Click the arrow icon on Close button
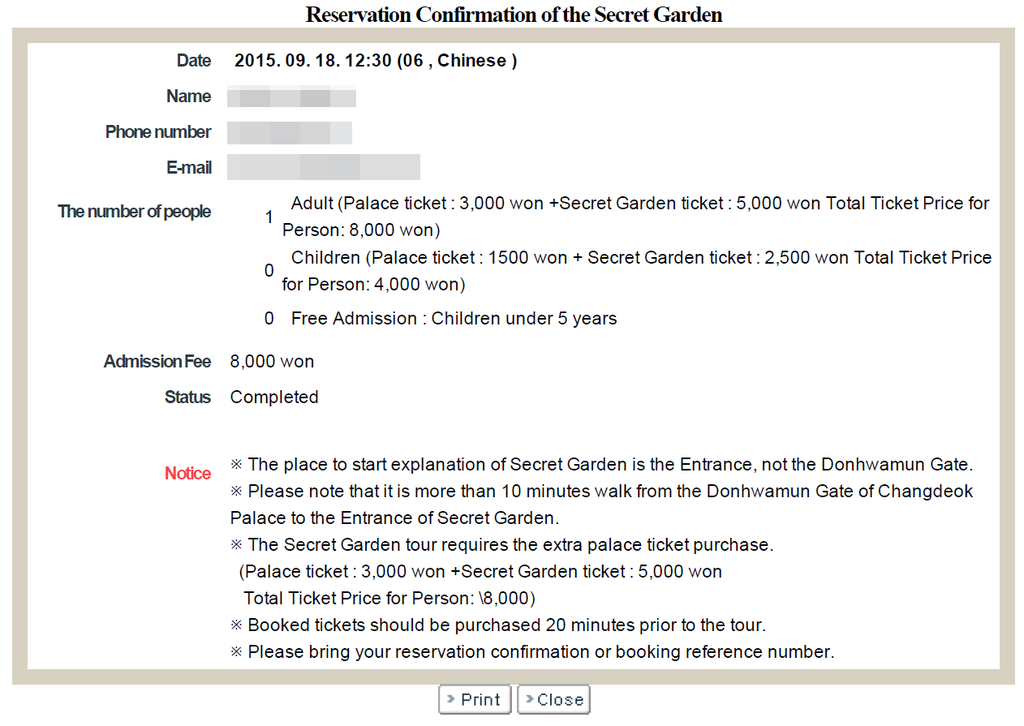Viewport: 1024px width, 726px height. tap(529, 699)
